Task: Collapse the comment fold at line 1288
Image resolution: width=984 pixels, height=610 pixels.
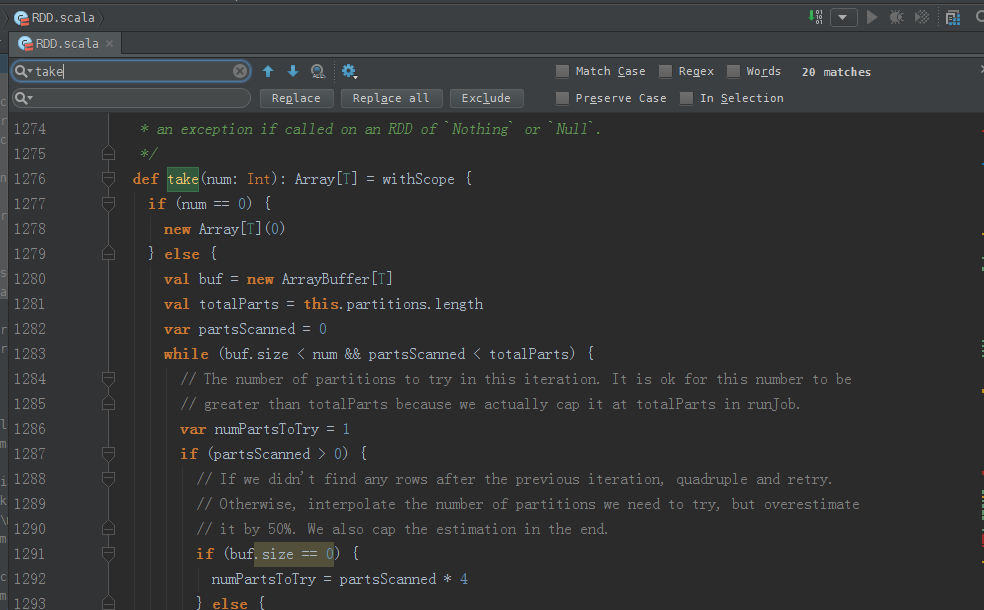Action: tap(109, 478)
